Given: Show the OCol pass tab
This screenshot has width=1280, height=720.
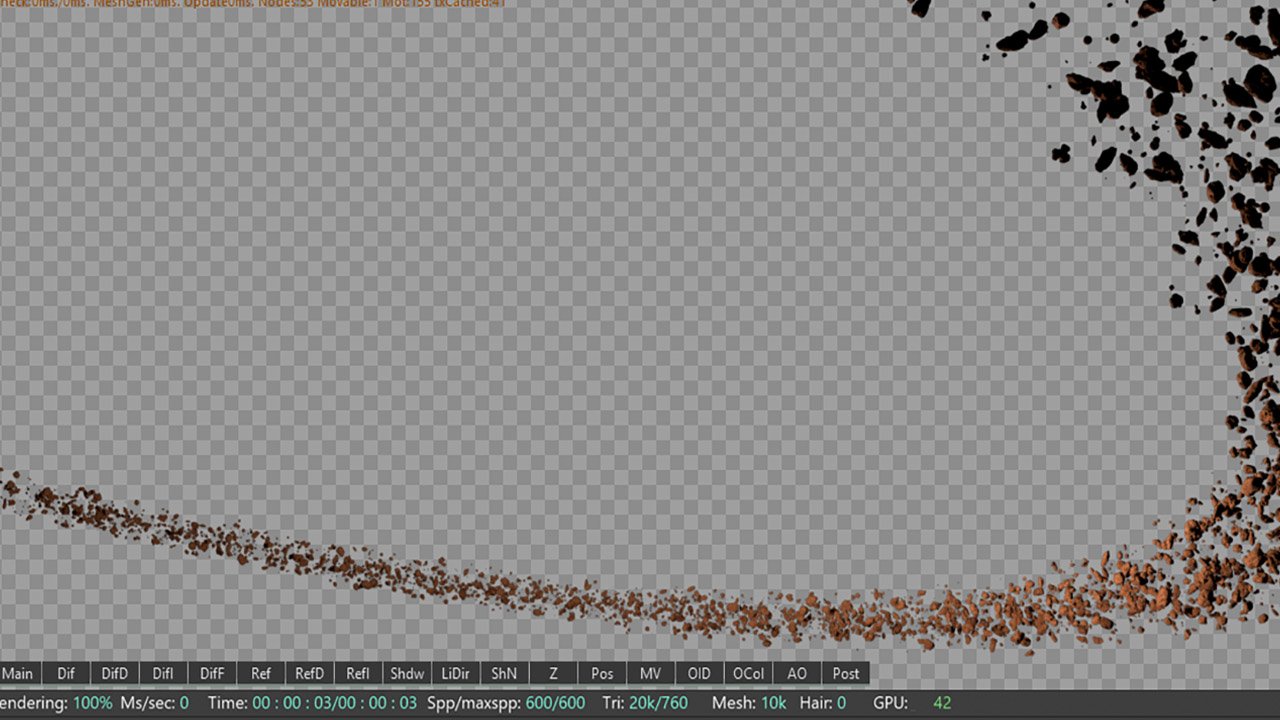Looking at the screenshot, I should click(x=748, y=674).
